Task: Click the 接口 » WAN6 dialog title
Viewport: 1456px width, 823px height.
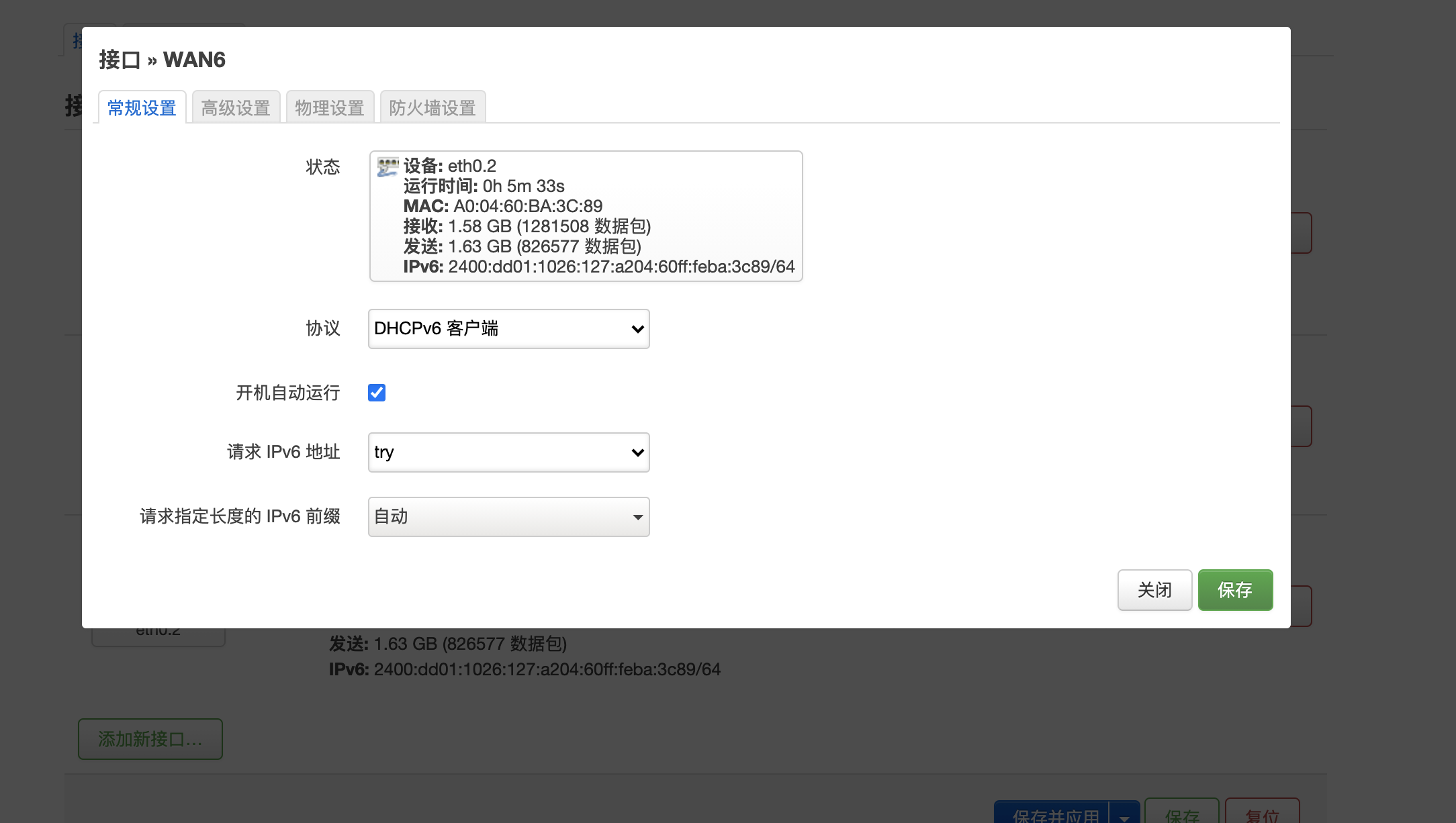Action: pos(162,60)
